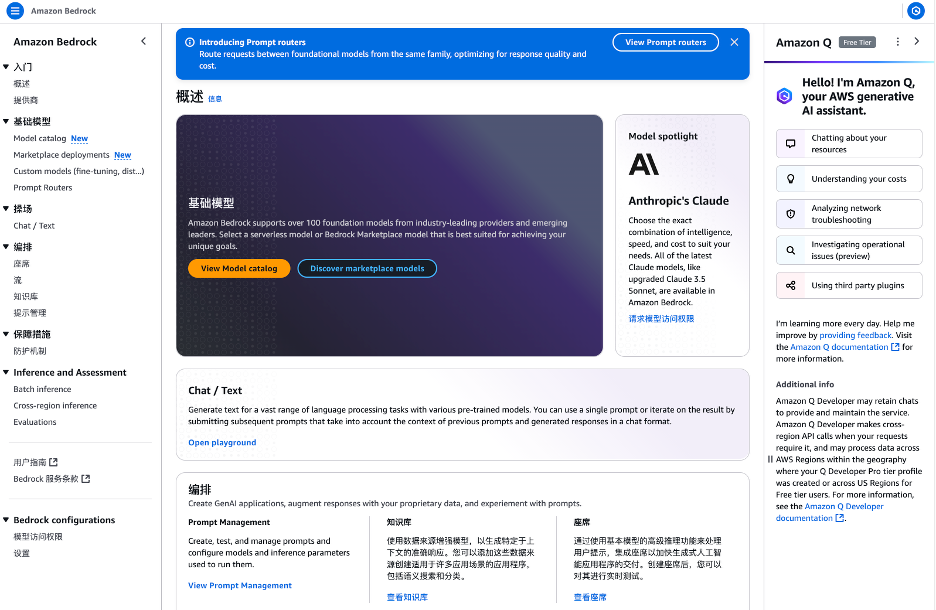Open Cross-region inference
The image size is (936, 610).
55,406
